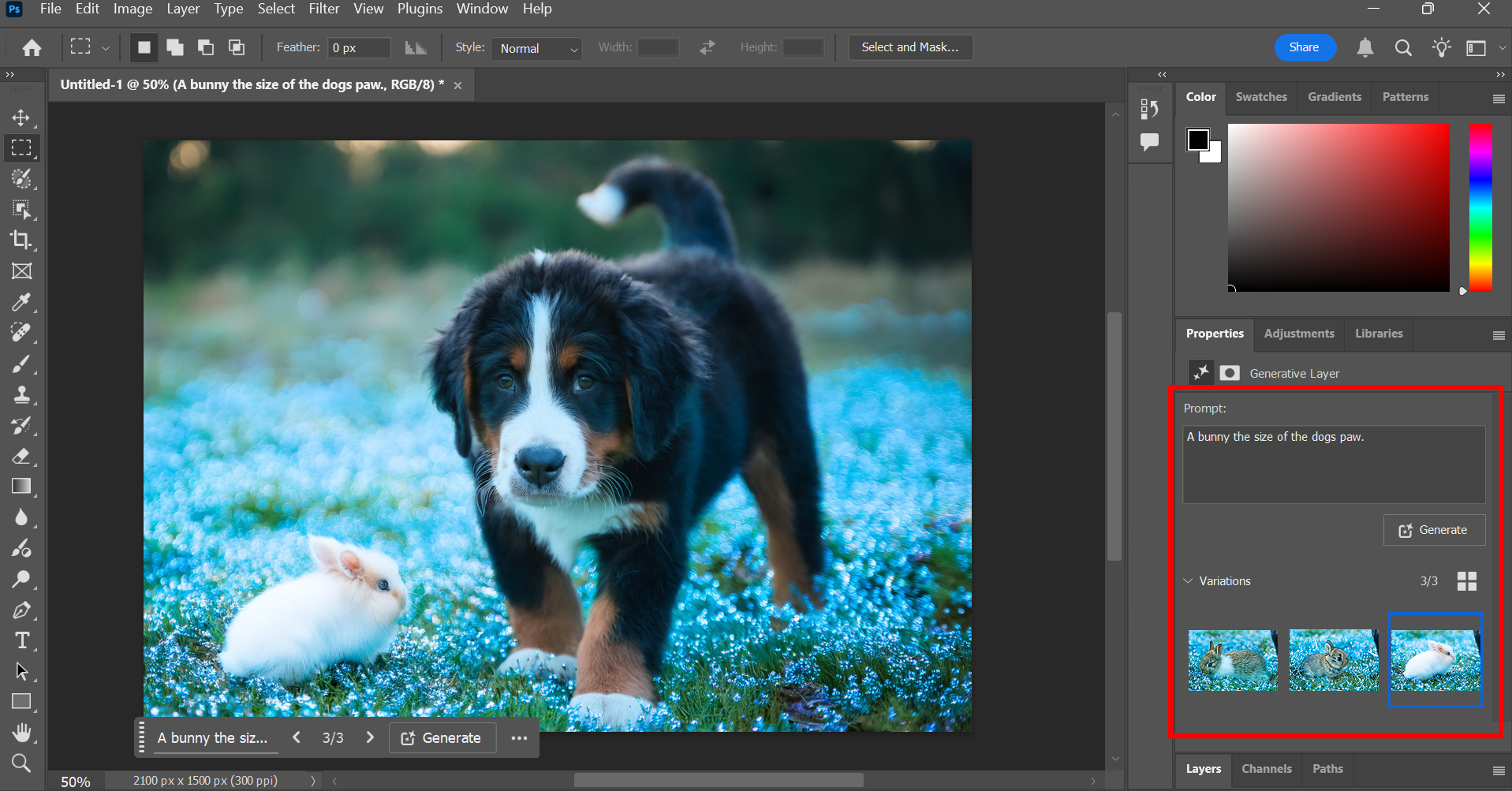Go to the Home screen
The image size is (1512, 791).
click(x=32, y=47)
